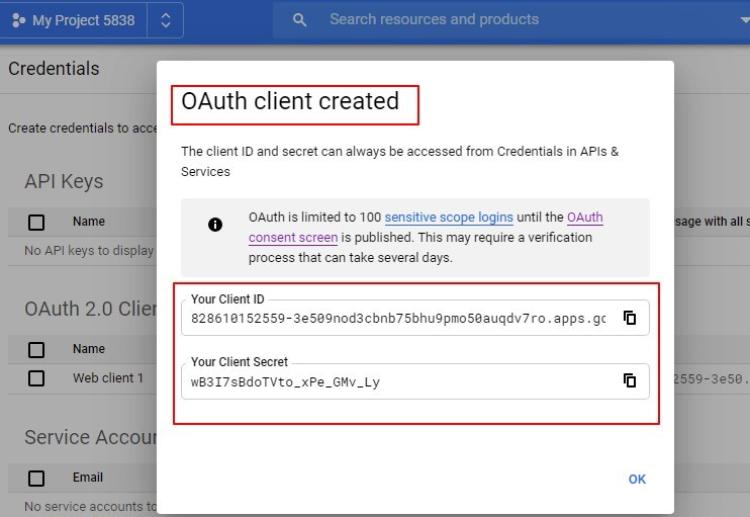
Task: Tick the Web client 1 checkbox
Action: 36,378
